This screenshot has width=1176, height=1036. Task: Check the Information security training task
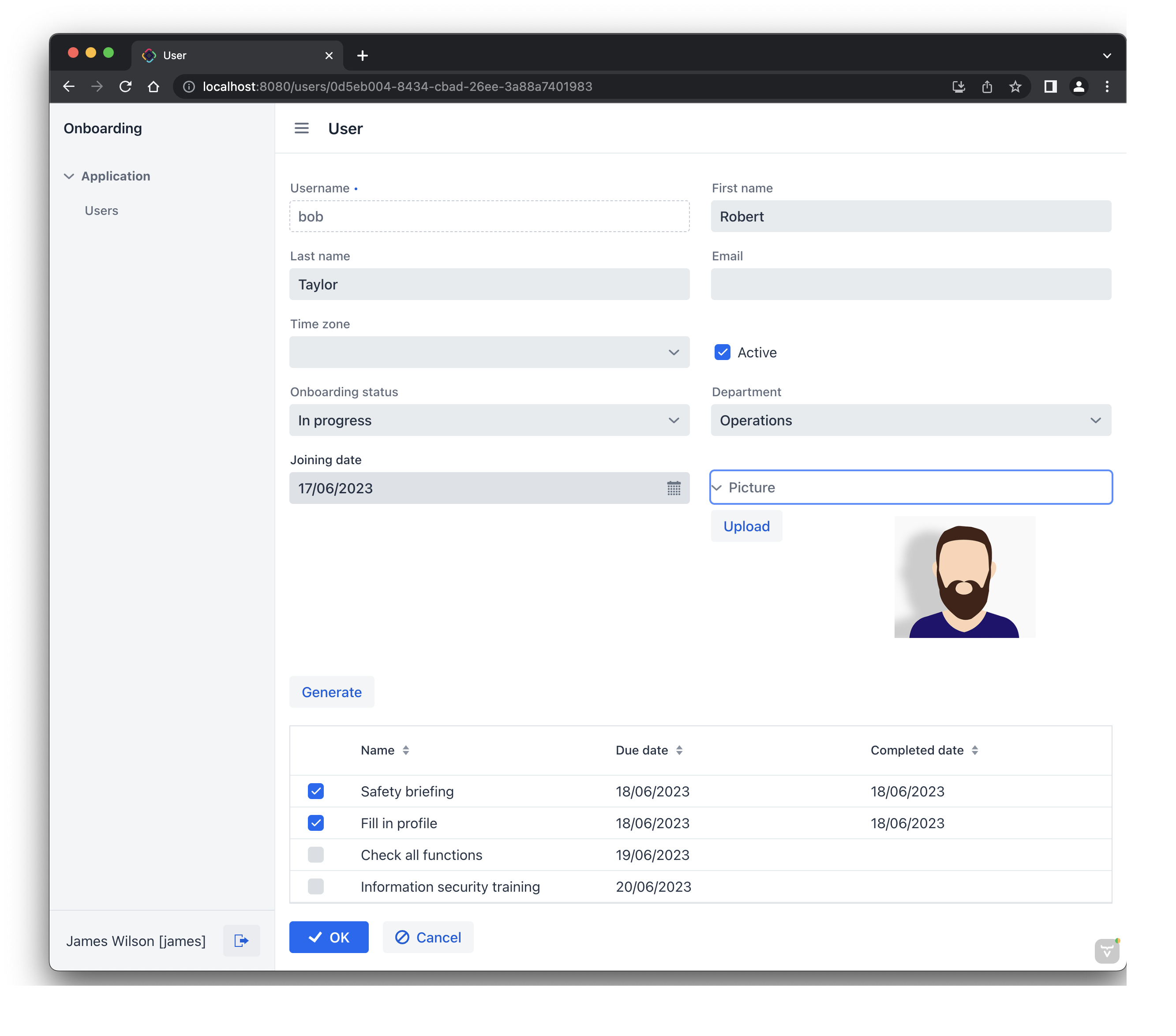[x=316, y=886]
